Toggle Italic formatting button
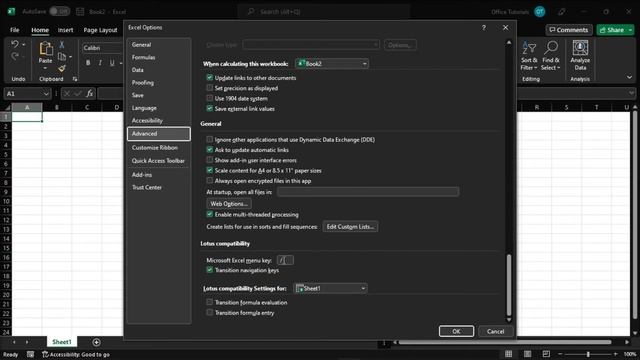The image size is (640, 360). coord(100,63)
